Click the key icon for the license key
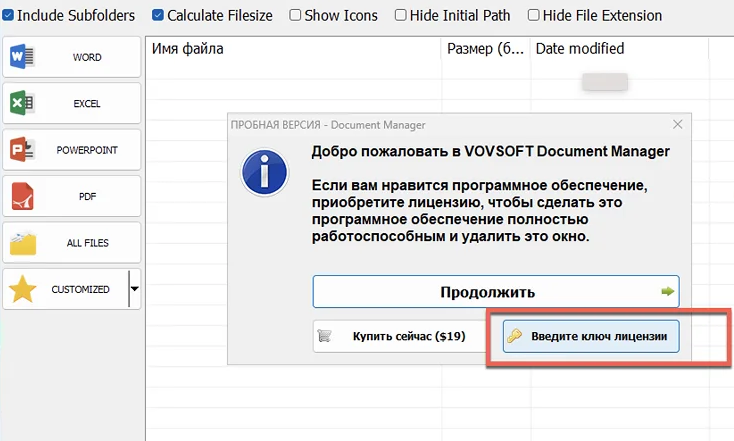Viewport: 734px width, 441px height. coord(514,336)
